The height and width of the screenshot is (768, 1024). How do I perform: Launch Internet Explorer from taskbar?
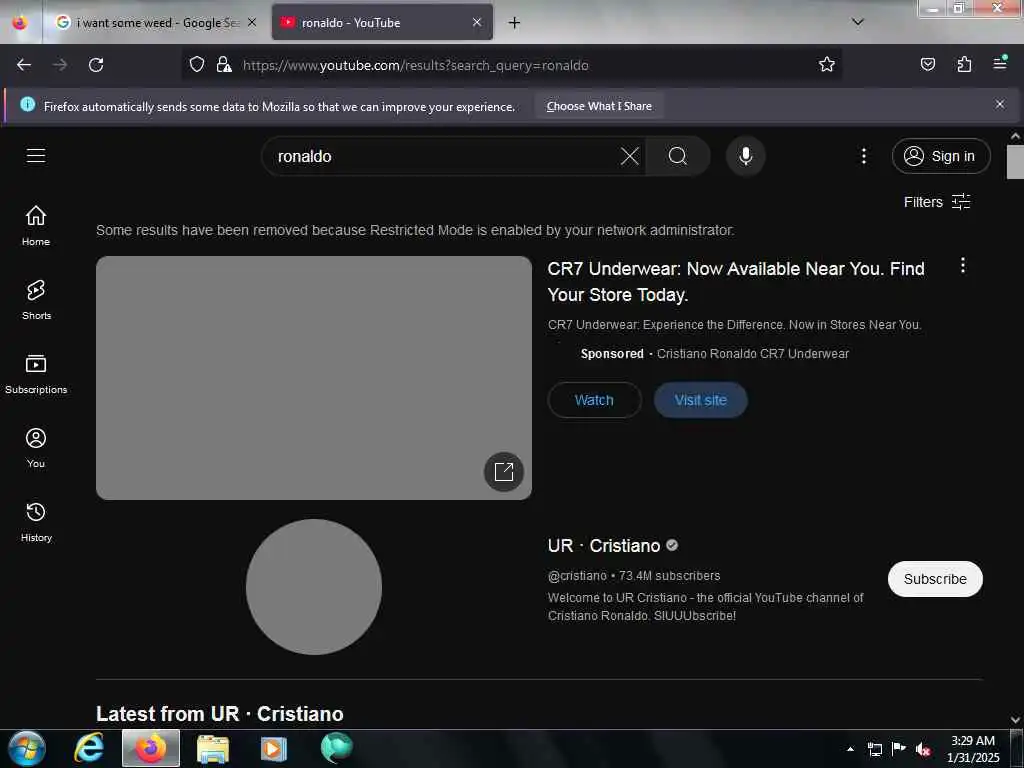coord(88,748)
